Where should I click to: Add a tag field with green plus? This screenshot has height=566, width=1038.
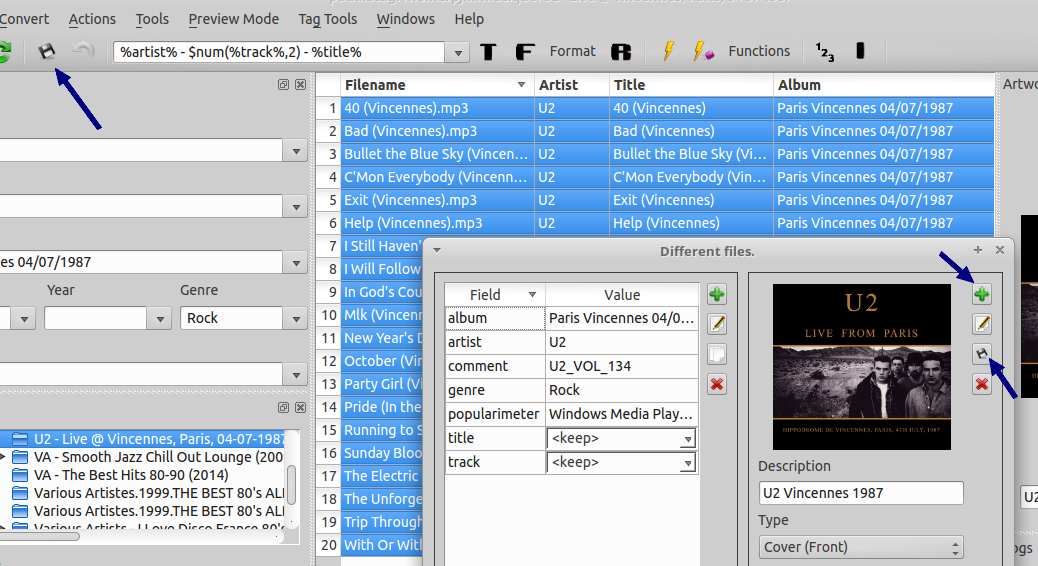point(716,294)
